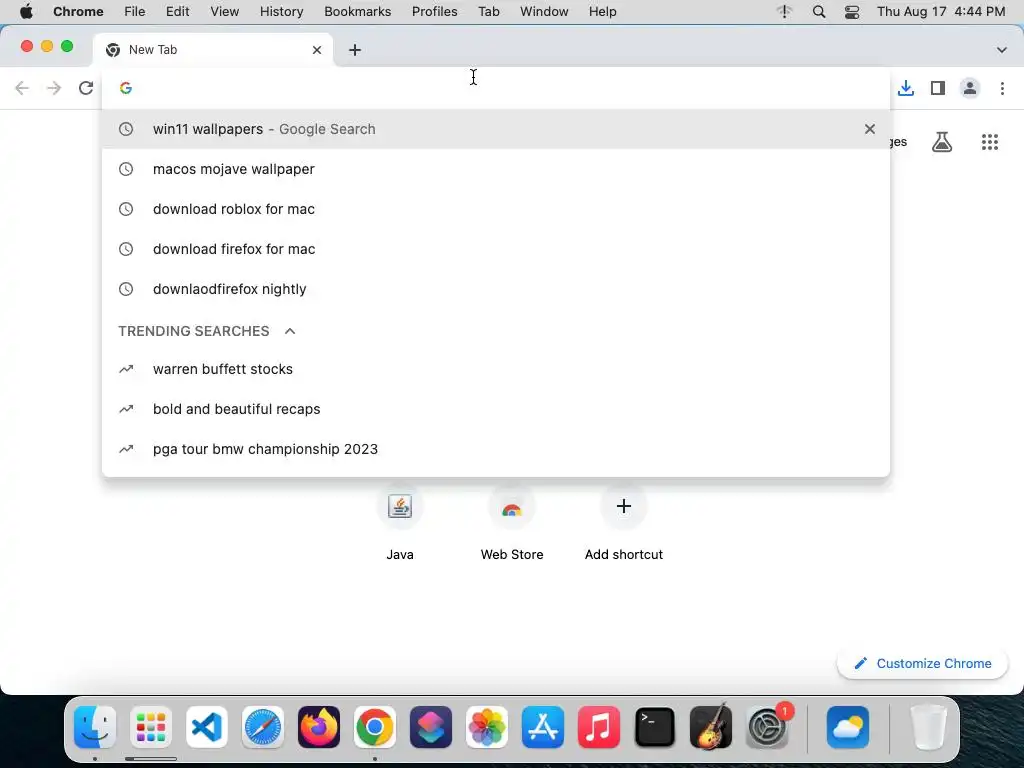Open Terminal from the Dock
Viewport: 1024px width, 768px height.
coord(654,727)
